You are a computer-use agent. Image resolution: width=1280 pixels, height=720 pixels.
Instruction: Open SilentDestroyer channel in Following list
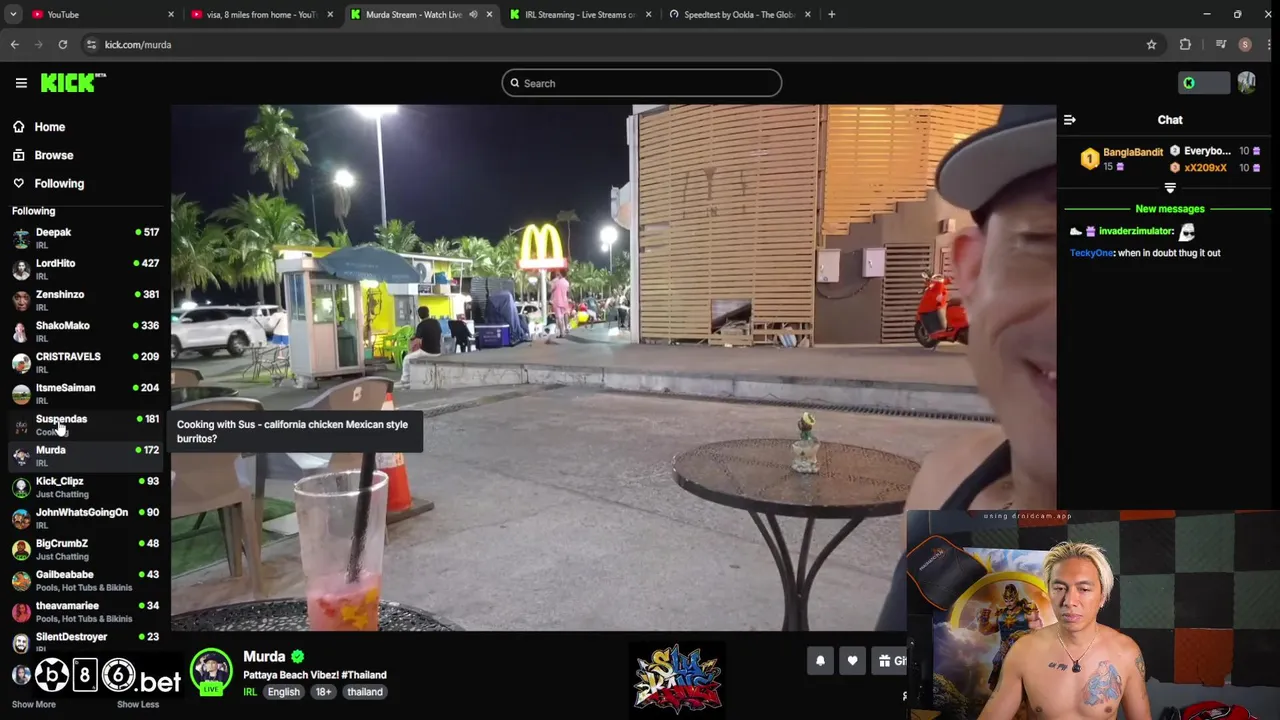point(85,642)
